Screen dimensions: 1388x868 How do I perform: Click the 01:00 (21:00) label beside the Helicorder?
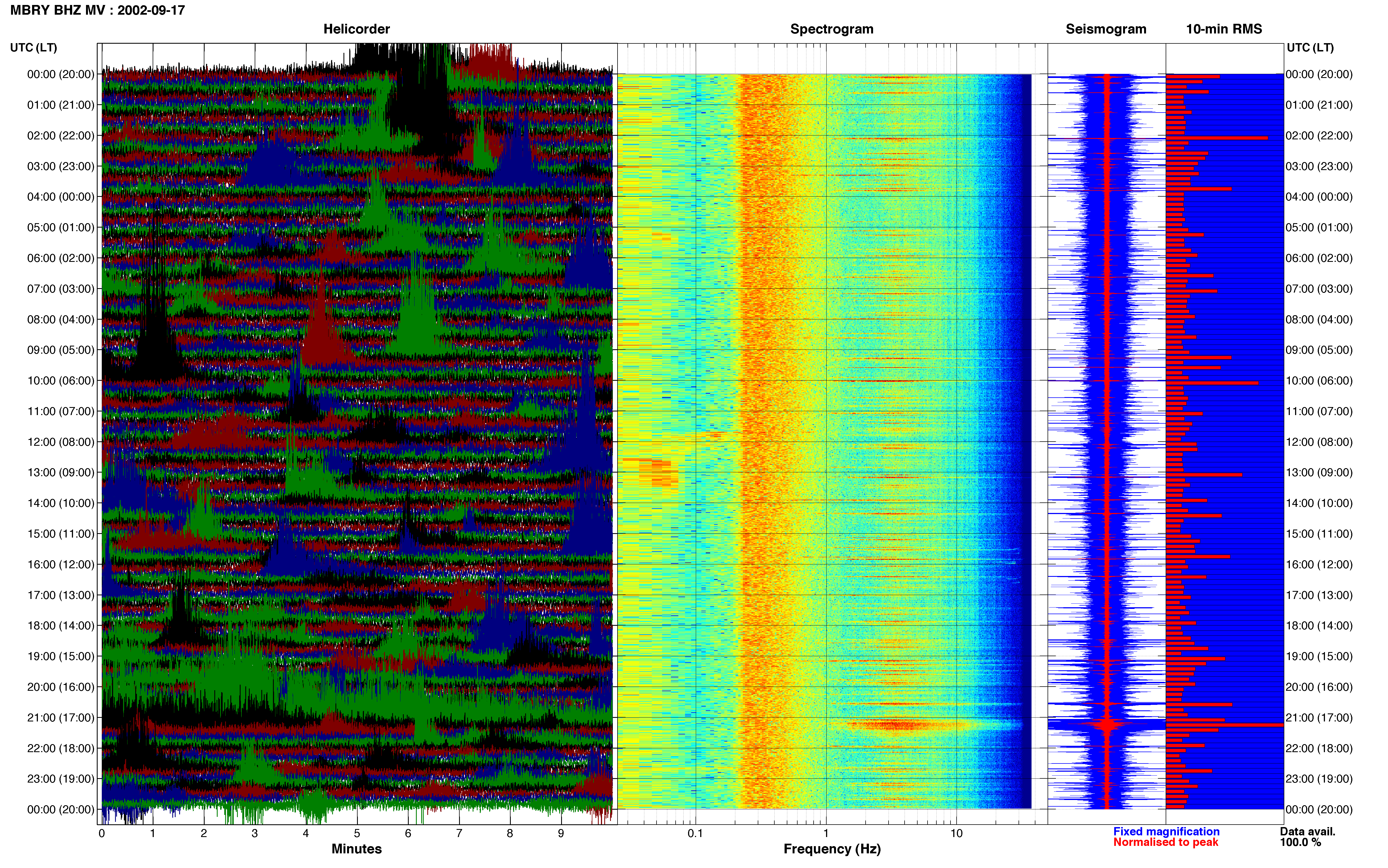click(61, 105)
